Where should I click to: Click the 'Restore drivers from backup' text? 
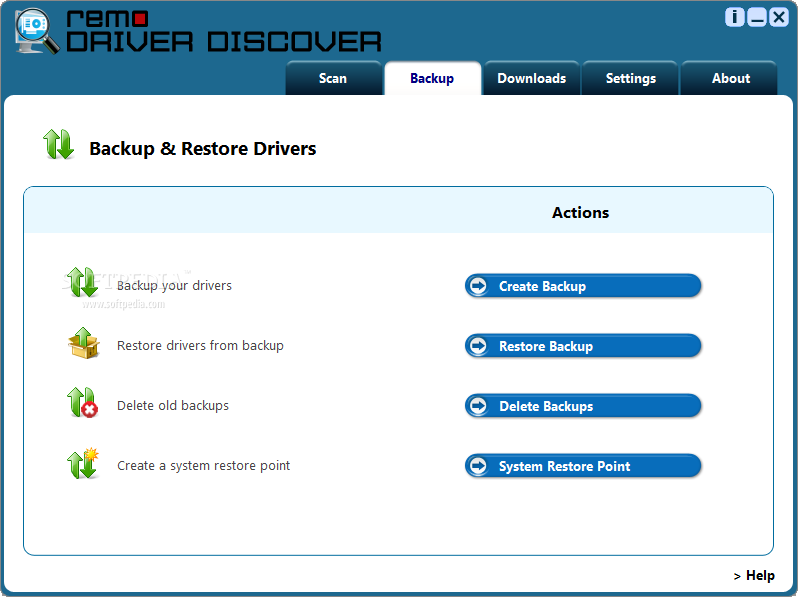click(200, 346)
